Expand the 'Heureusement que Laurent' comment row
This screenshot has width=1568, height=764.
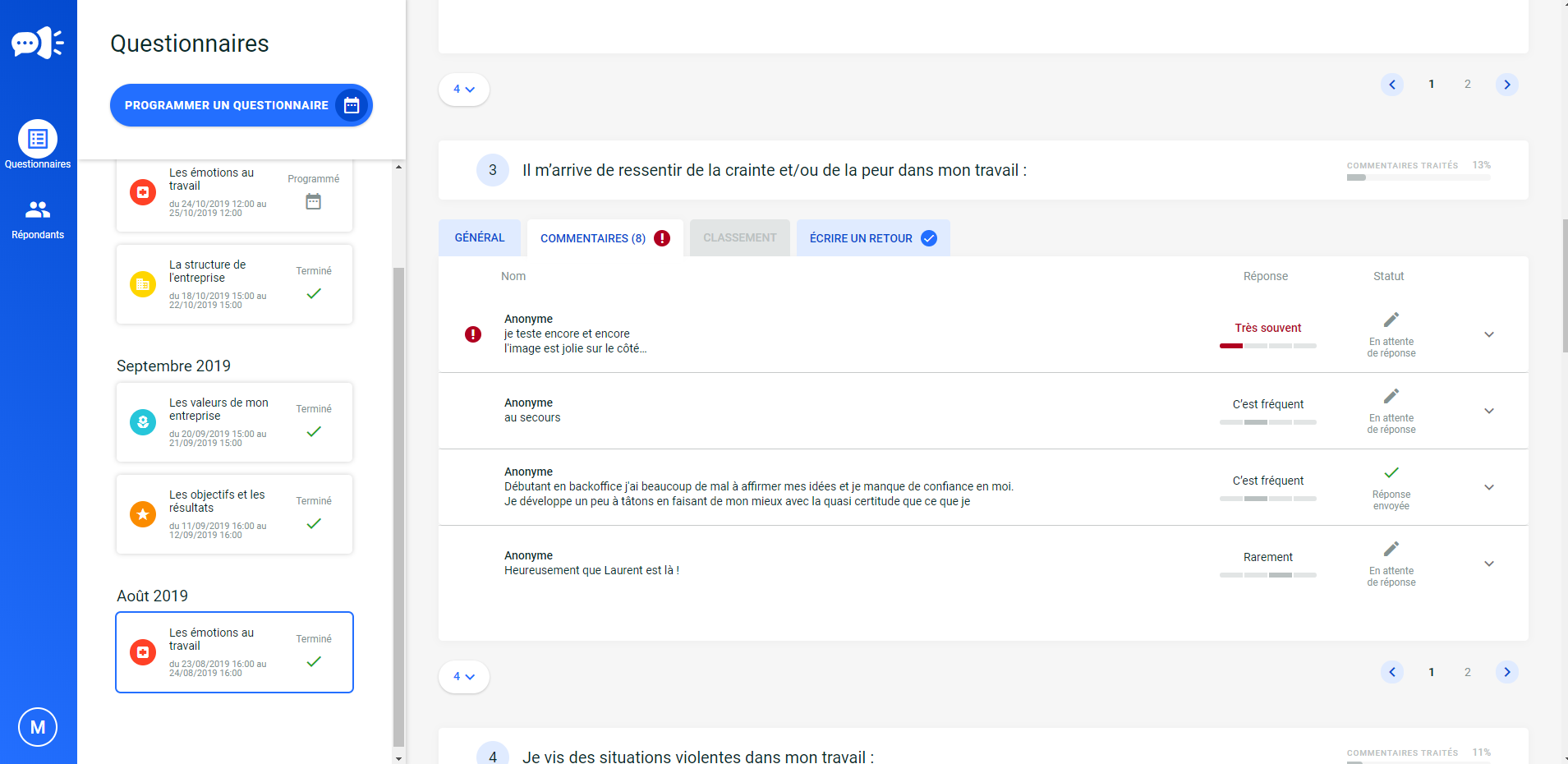[x=1489, y=564]
